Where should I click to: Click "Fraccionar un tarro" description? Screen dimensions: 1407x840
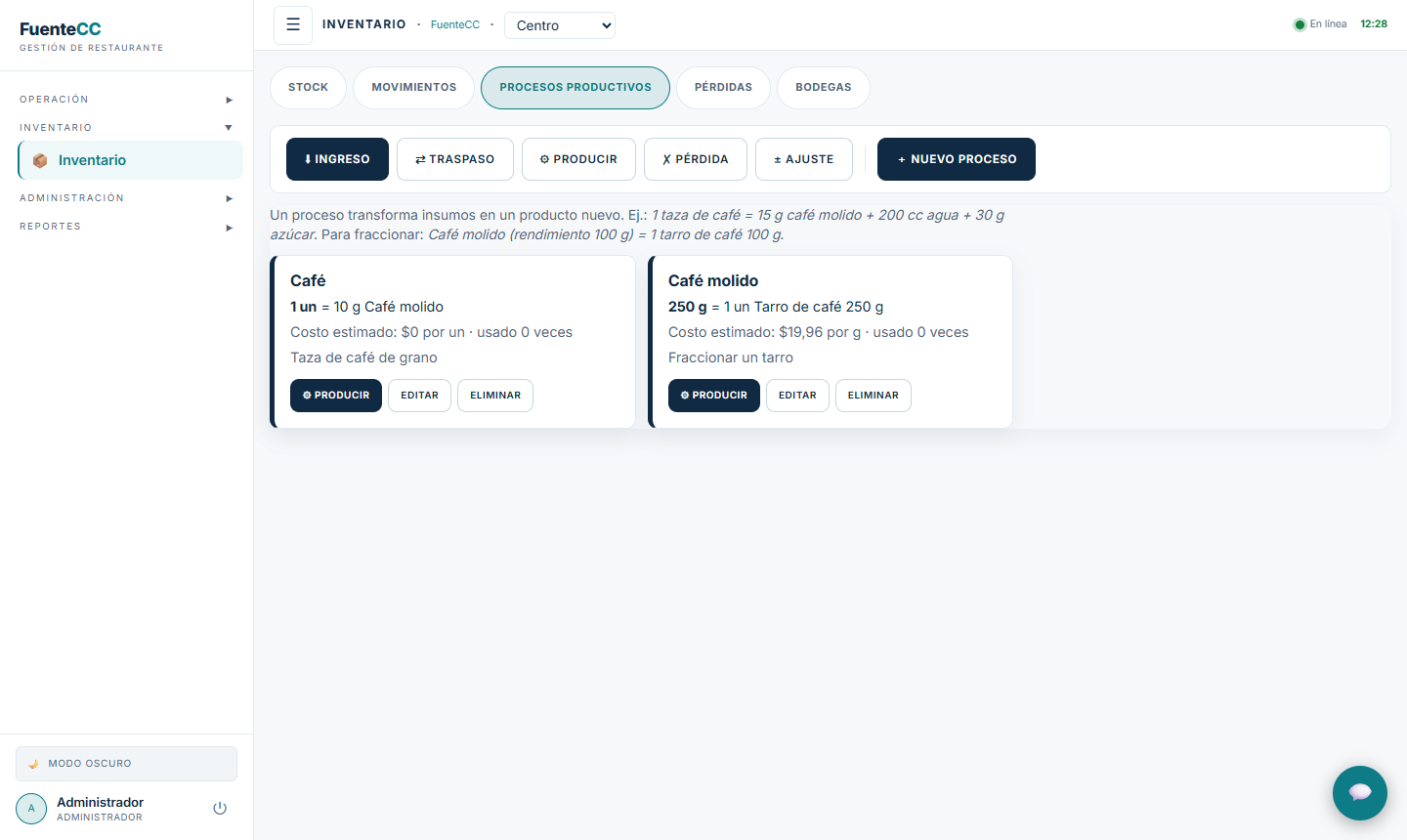(x=731, y=357)
